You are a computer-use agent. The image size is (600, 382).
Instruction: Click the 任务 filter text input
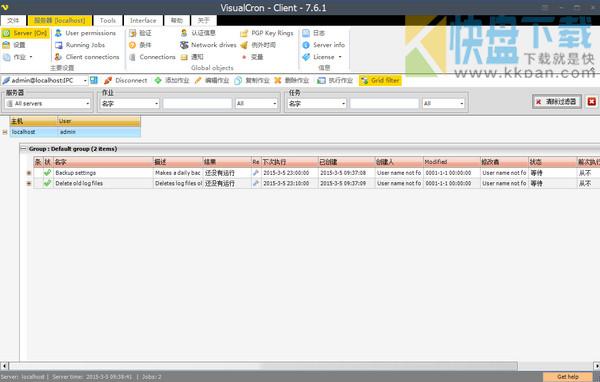[384, 103]
